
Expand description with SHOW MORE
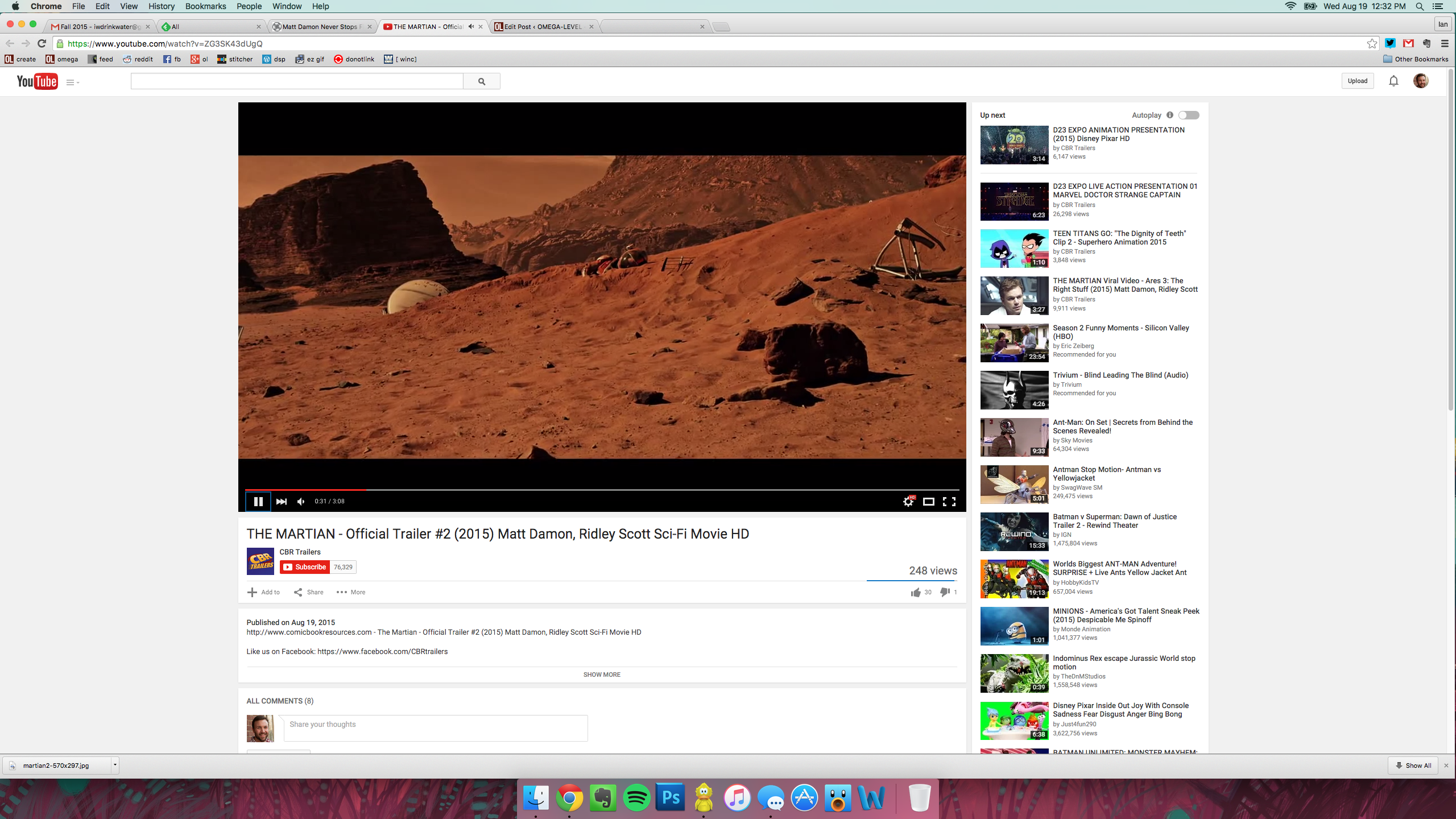point(602,675)
